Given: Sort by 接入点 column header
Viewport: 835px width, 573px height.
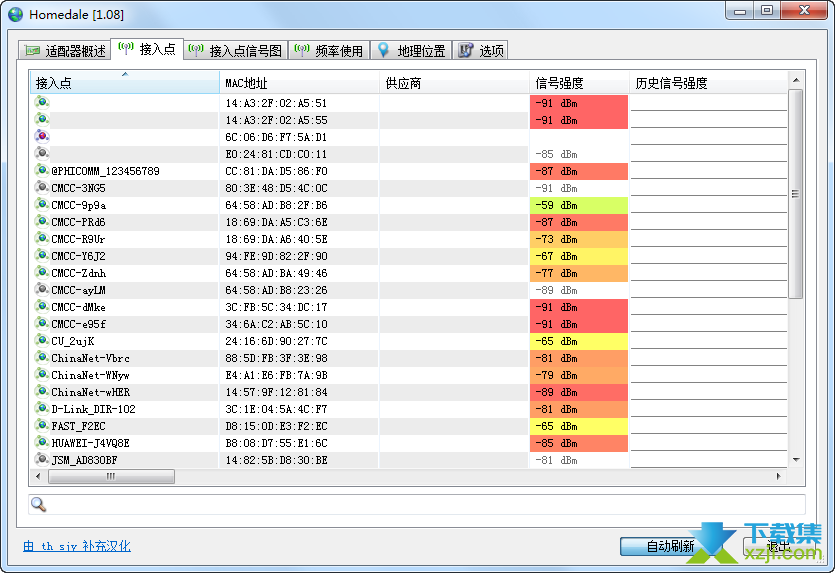Looking at the screenshot, I should tap(125, 83).
